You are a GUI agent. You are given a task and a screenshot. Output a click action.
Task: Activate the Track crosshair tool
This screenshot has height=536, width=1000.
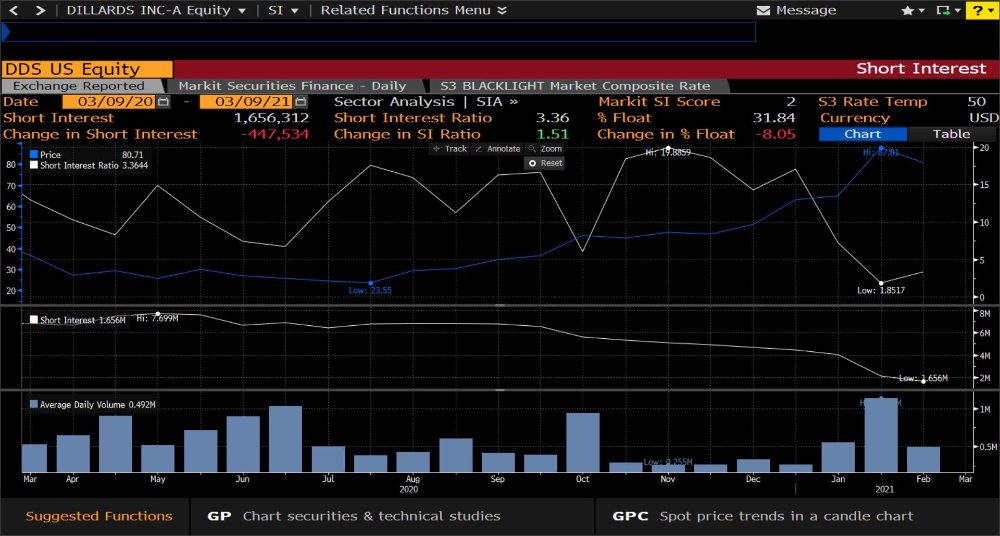pyautogui.click(x=449, y=149)
